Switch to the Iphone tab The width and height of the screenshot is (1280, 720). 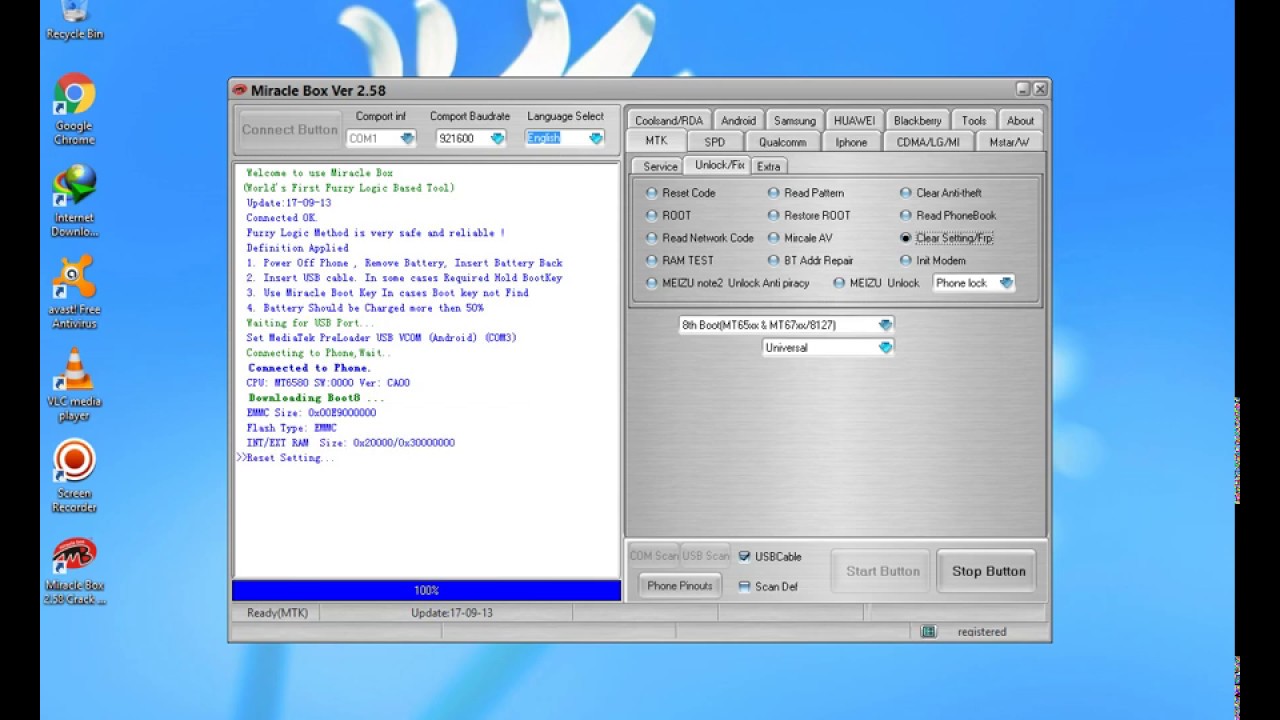[851, 142]
